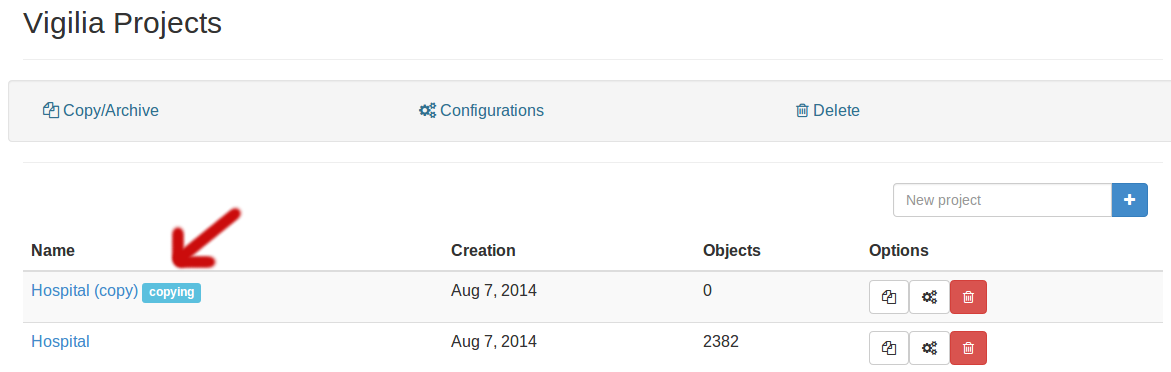This screenshot has height=372, width=1171.
Task: Click the copy icon for Hospital row
Action: pyautogui.click(x=889, y=348)
